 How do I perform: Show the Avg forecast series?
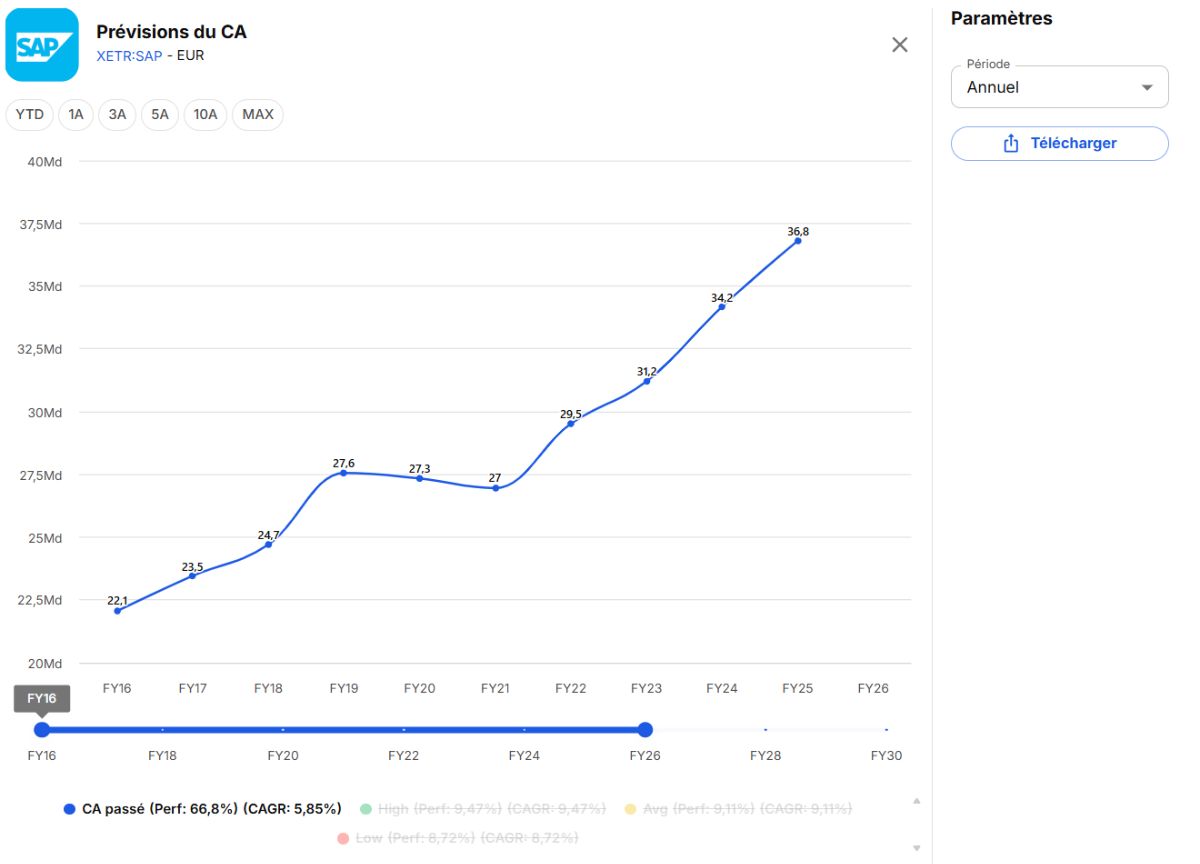(x=738, y=809)
